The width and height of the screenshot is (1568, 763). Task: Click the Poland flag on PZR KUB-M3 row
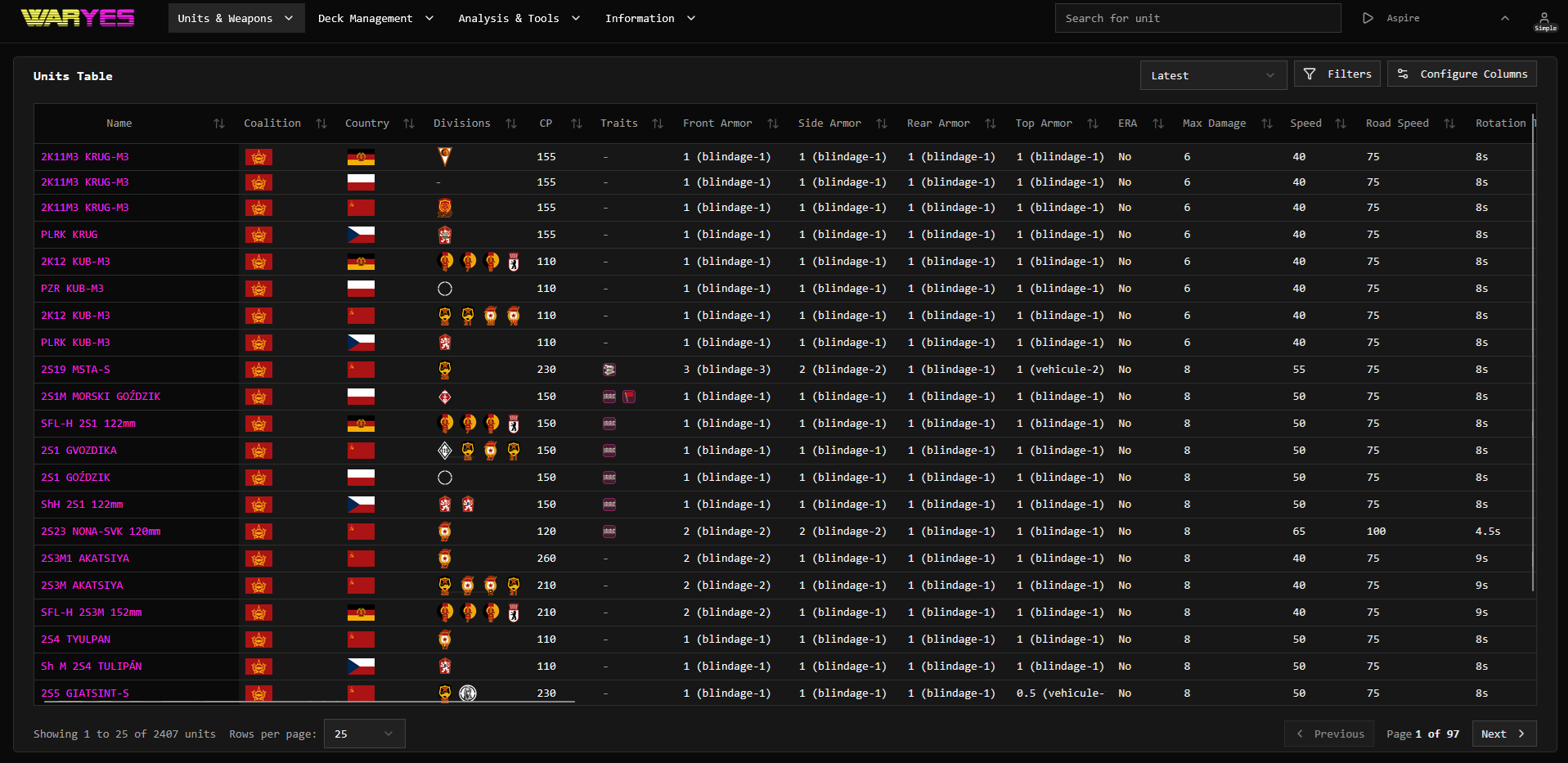[361, 289]
